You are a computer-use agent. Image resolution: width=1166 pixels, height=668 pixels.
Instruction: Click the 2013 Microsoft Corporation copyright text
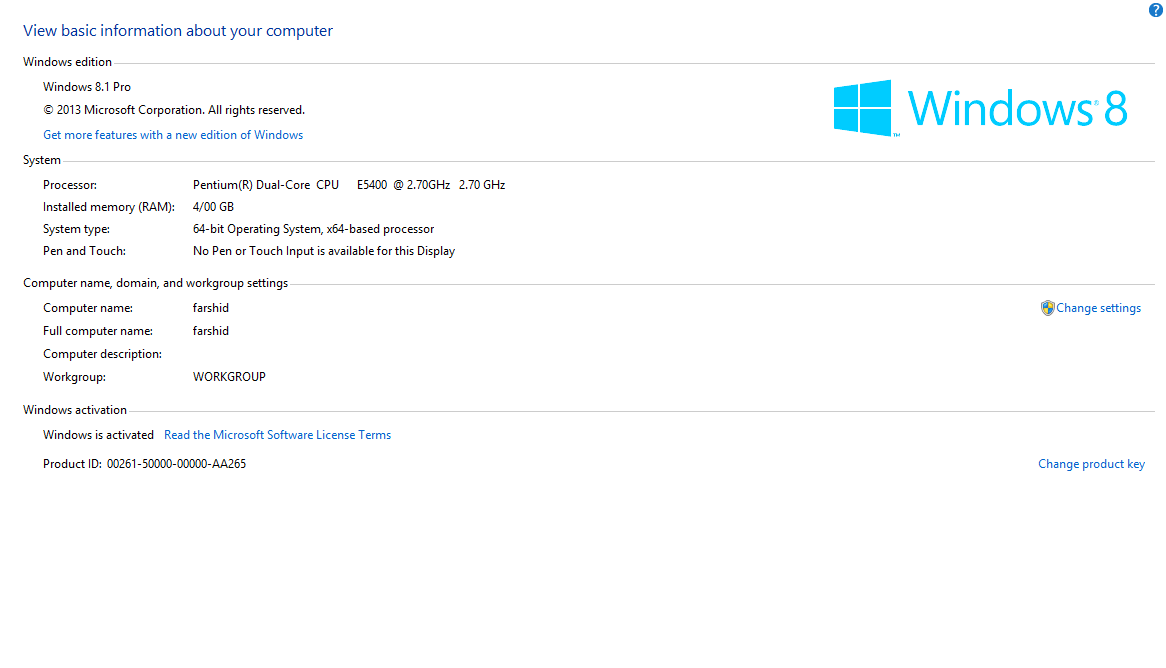point(174,110)
